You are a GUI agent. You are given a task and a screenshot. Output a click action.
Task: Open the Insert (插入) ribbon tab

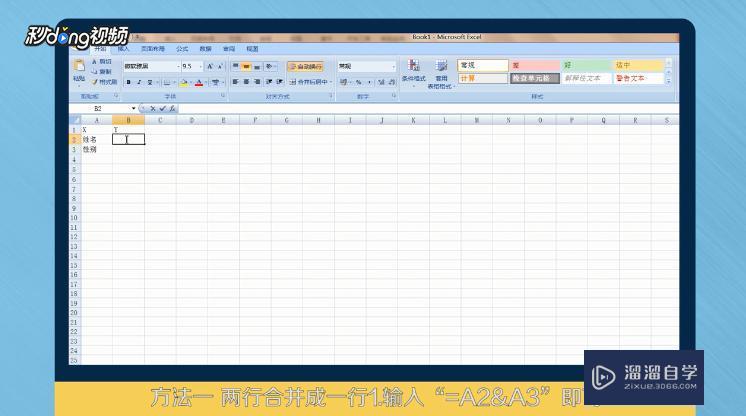pos(123,49)
